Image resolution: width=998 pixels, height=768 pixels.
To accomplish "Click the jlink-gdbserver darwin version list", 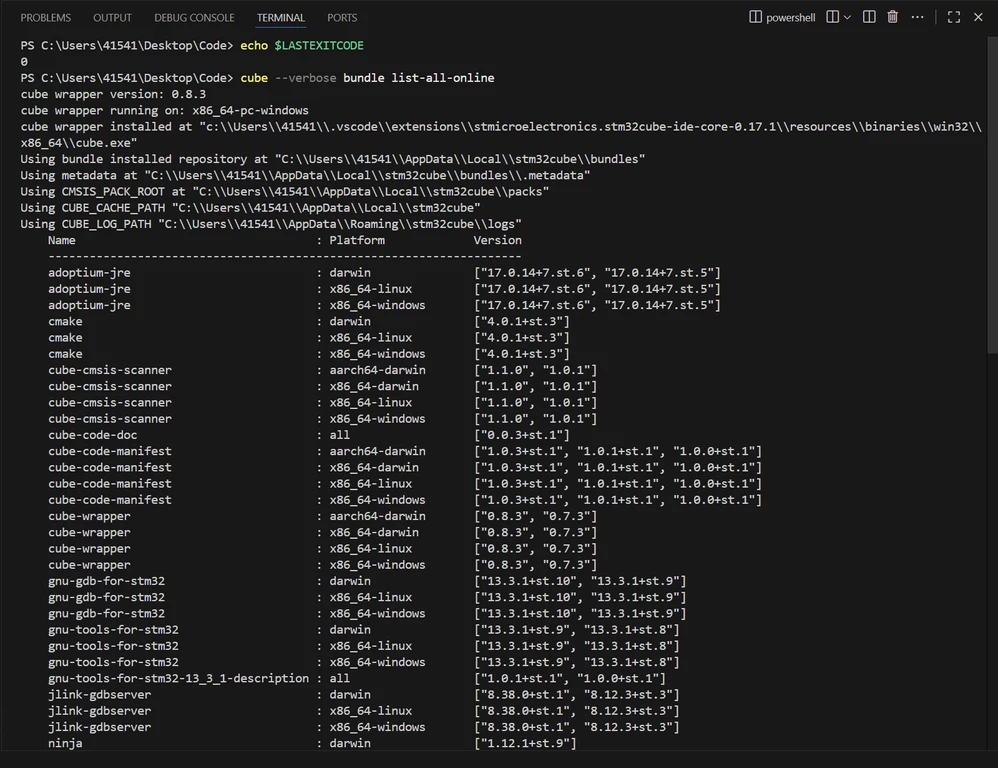I will [x=577, y=694].
